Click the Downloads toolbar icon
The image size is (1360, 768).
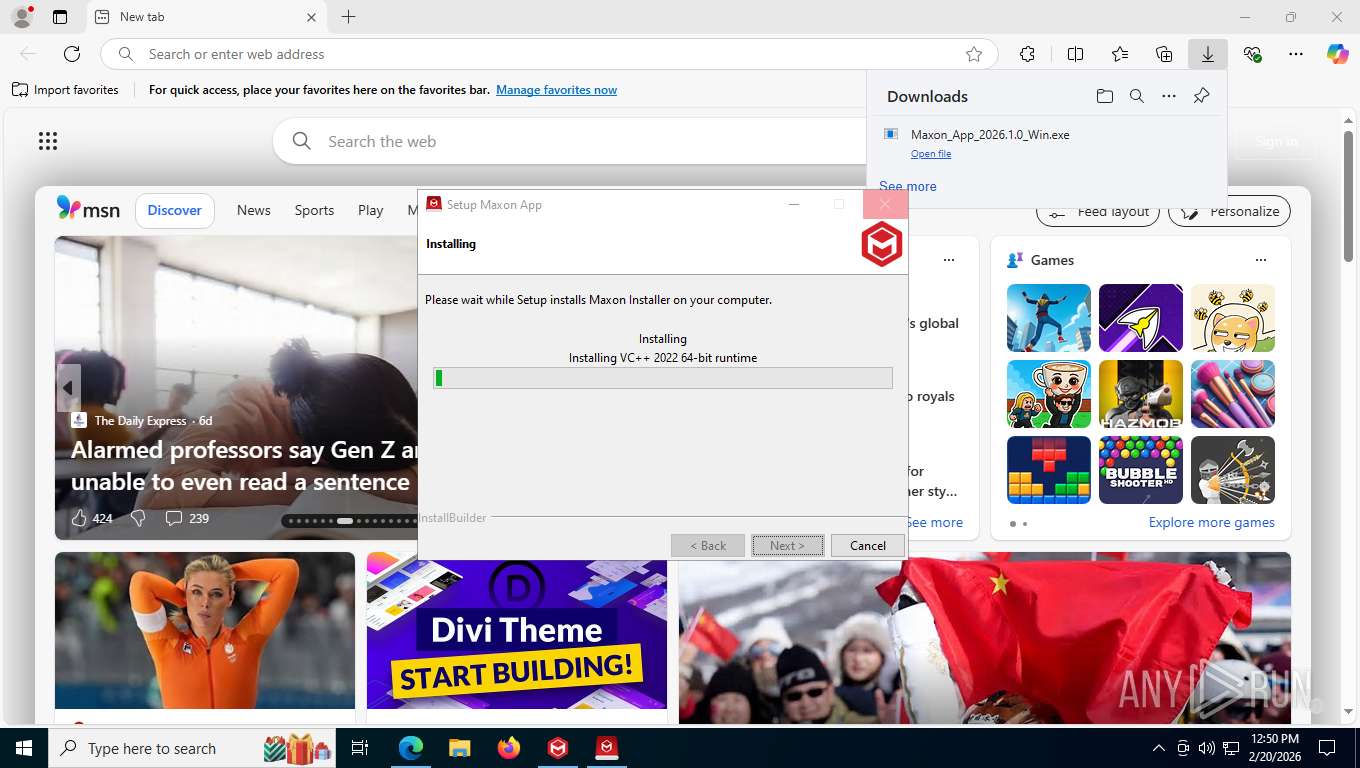(1208, 54)
